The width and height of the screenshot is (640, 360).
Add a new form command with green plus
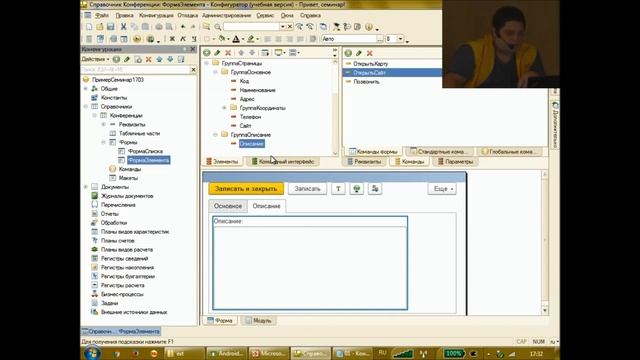348,53
